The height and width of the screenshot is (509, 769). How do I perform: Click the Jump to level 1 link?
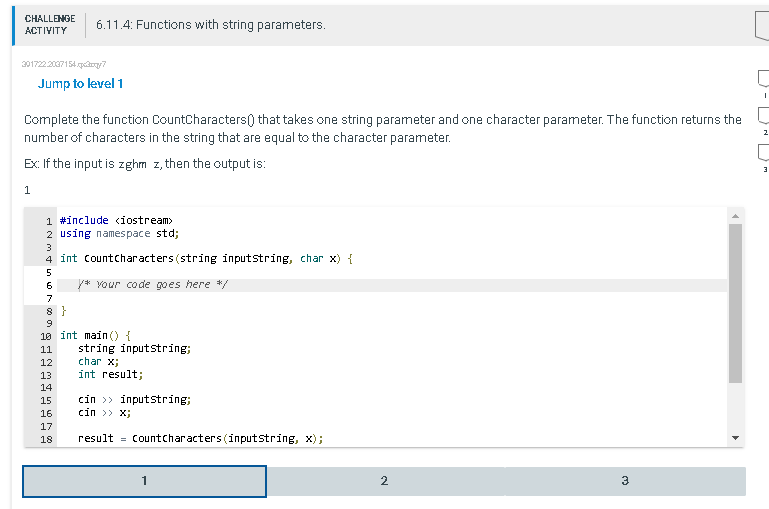pos(80,84)
